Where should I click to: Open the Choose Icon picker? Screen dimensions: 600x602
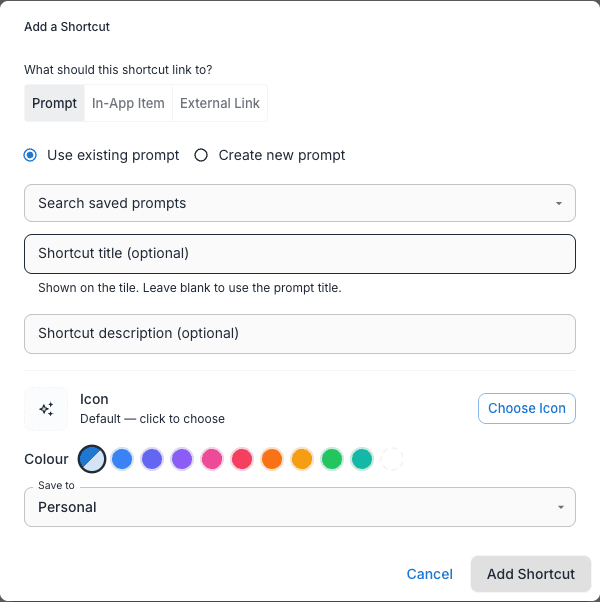527,408
